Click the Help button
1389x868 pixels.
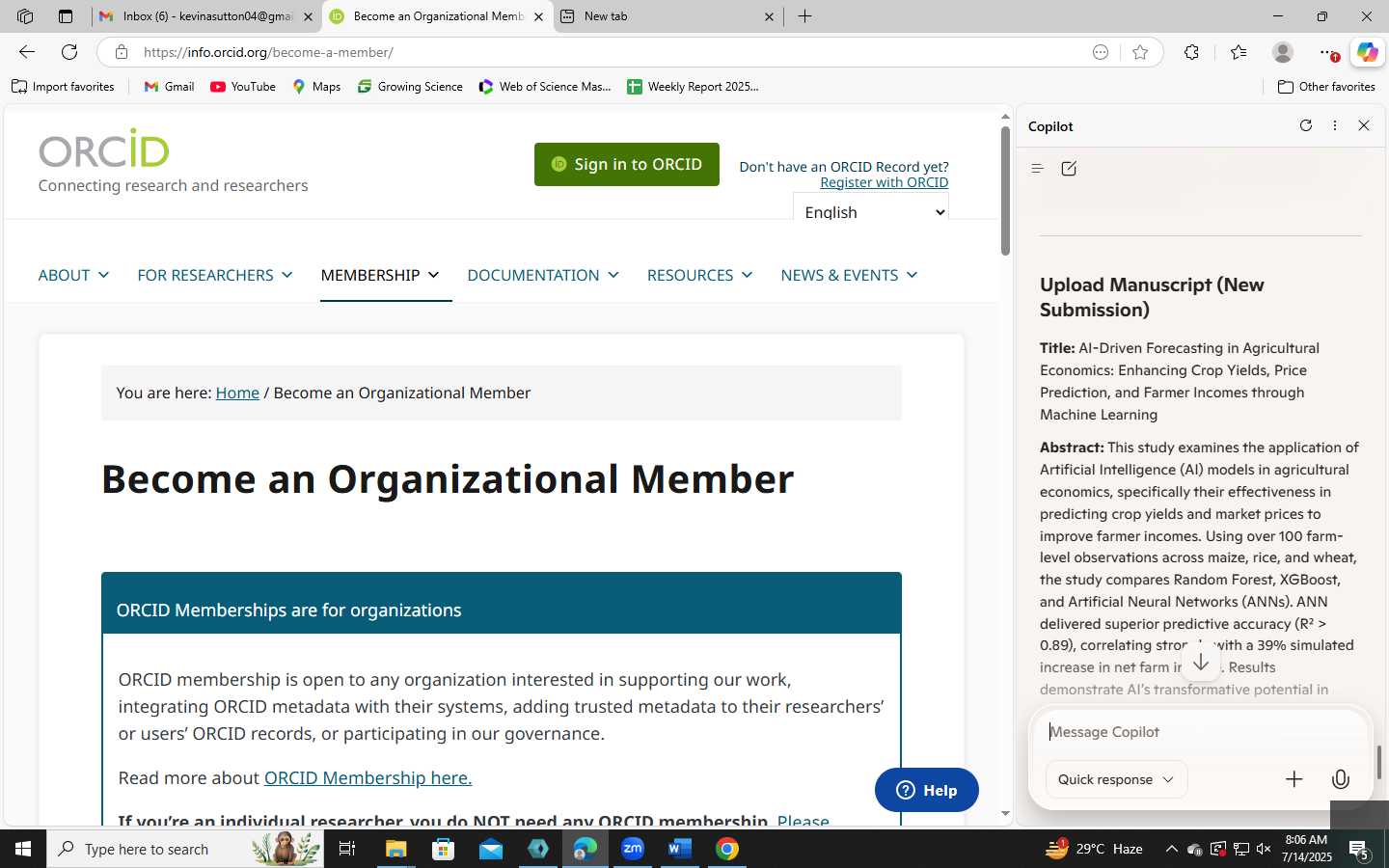click(x=926, y=790)
